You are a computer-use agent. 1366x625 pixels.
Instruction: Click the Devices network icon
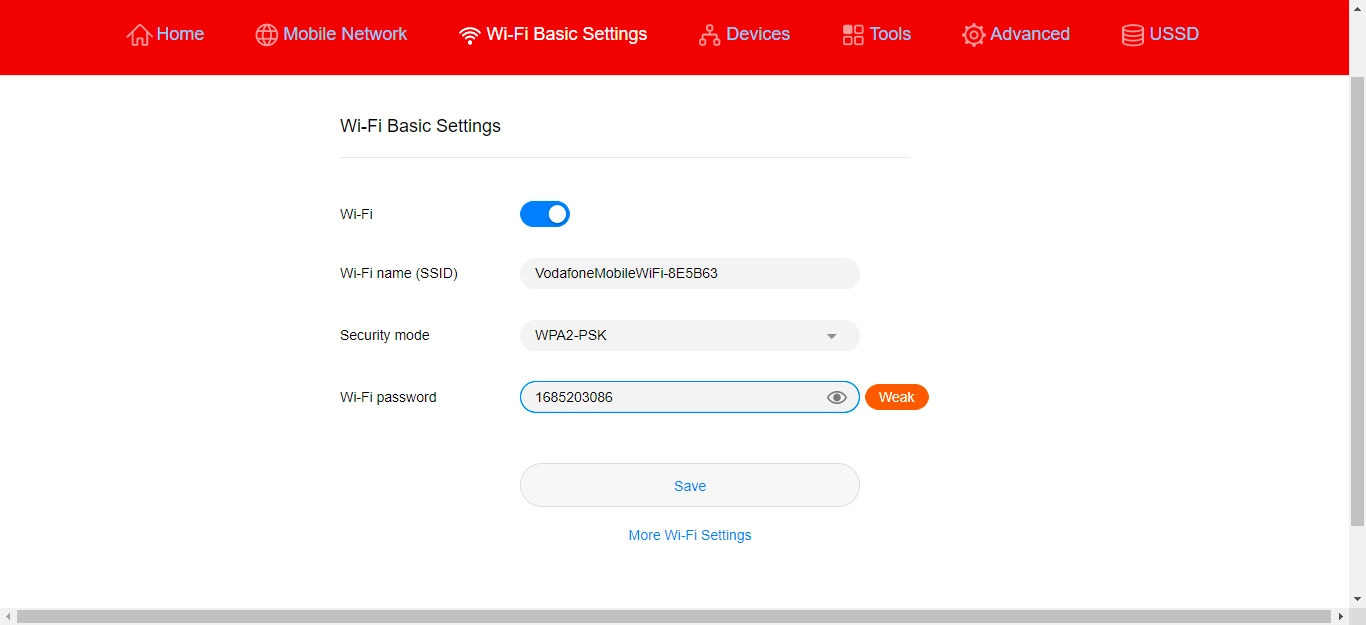pos(709,35)
